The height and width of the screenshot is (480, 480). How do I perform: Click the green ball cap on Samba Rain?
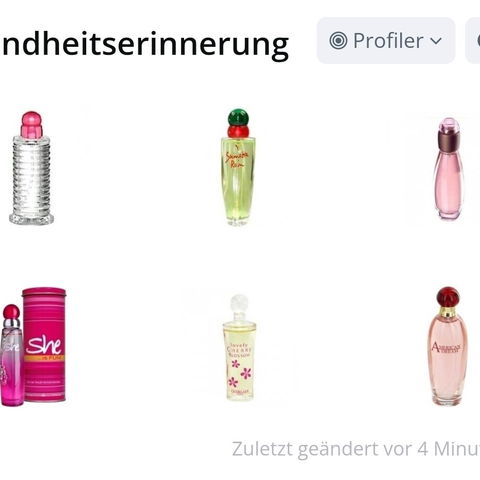[238, 118]
